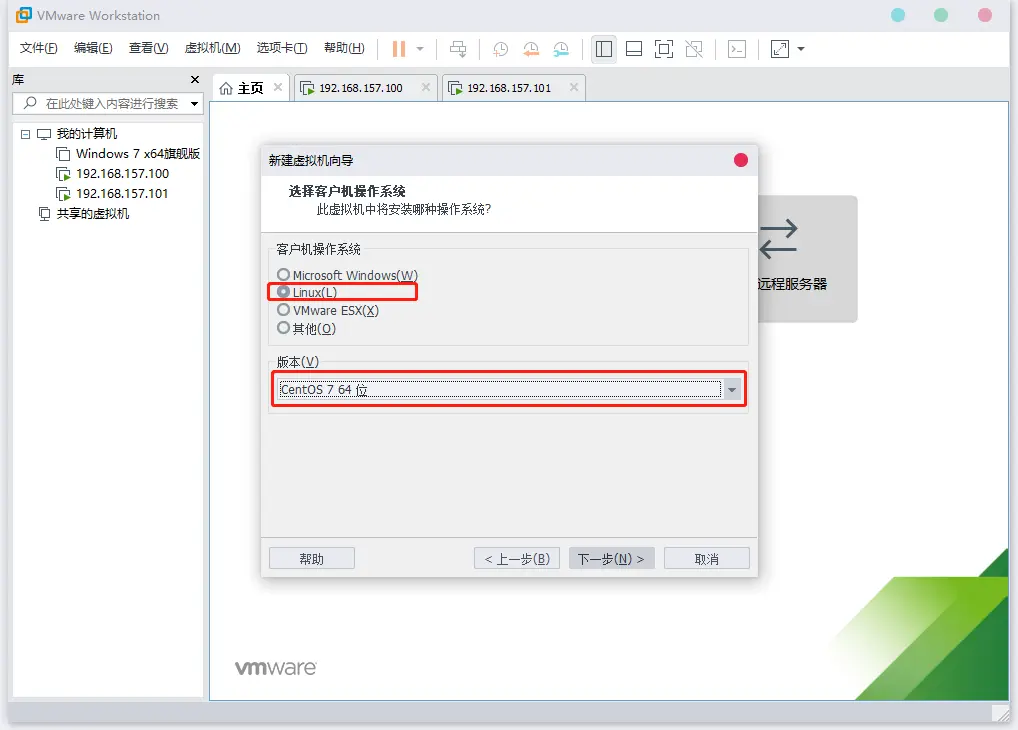Click the full screen mode icon

pos(664,49)
